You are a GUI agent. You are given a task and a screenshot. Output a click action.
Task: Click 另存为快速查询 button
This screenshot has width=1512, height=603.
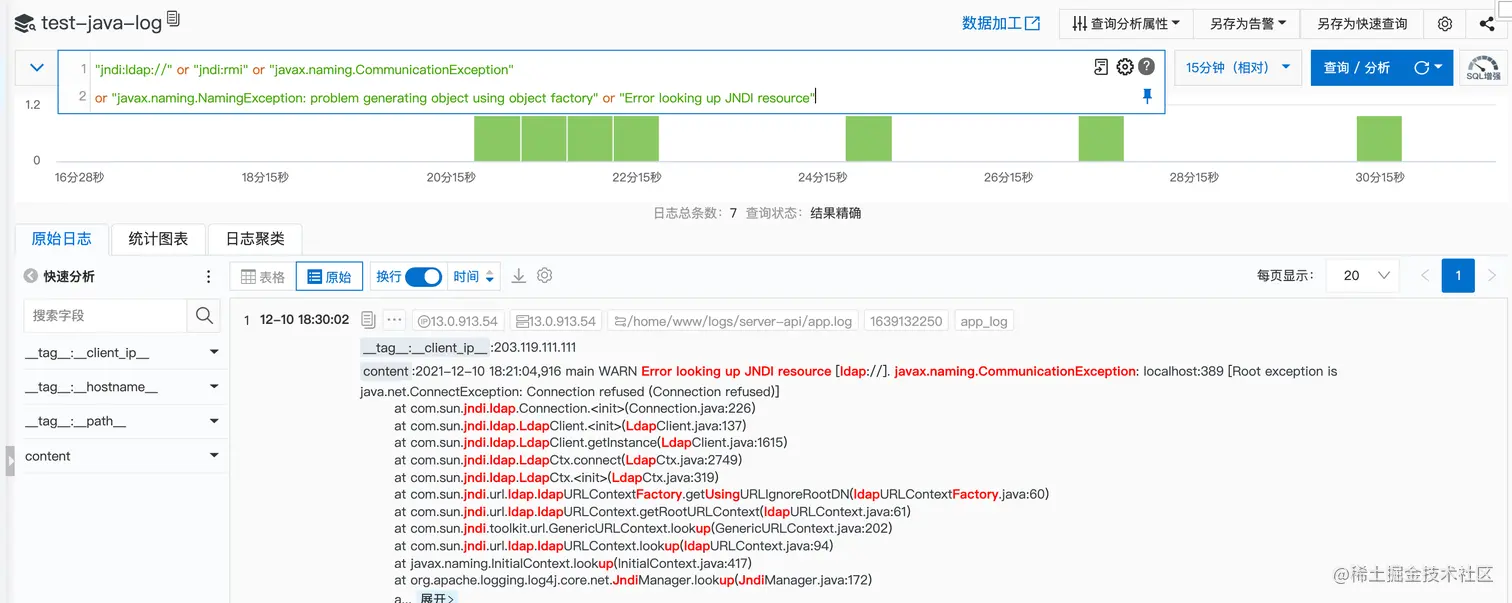[x=1361, y=23]
